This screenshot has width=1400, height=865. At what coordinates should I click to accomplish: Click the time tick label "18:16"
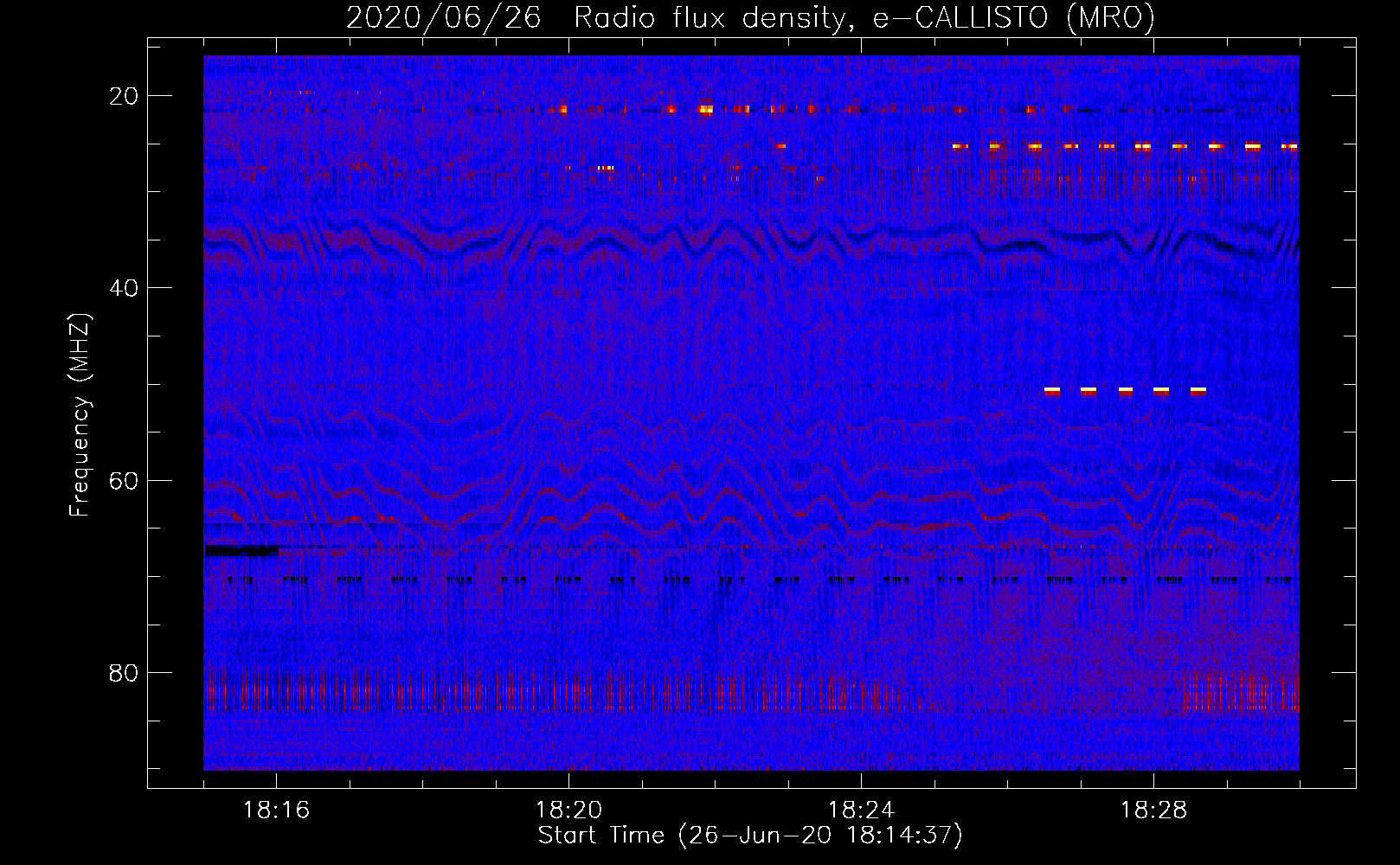(276, 811)
